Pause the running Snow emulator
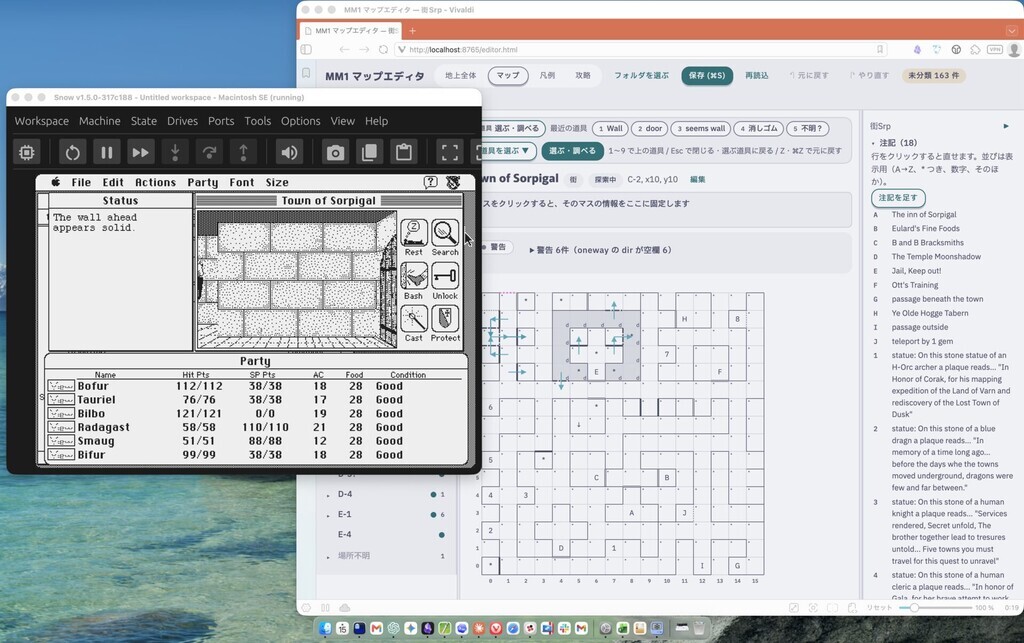This screenshot has width=1024, height=643. 106,153
